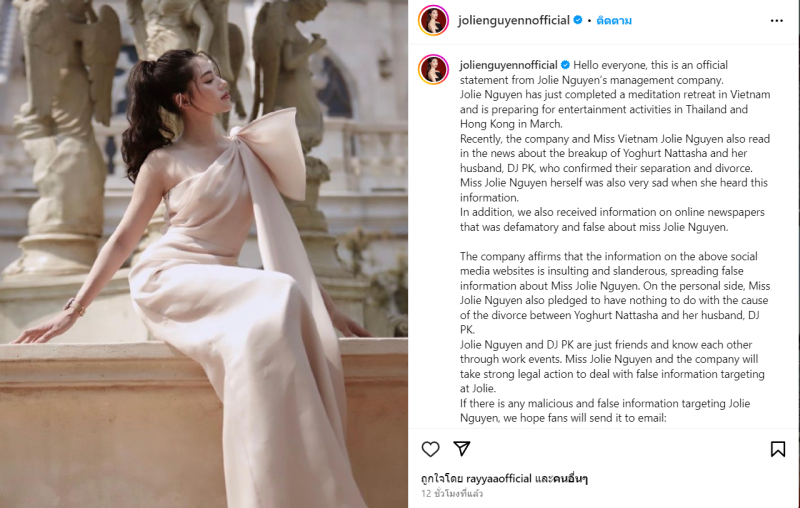Click the large bow on the dress

270,153
